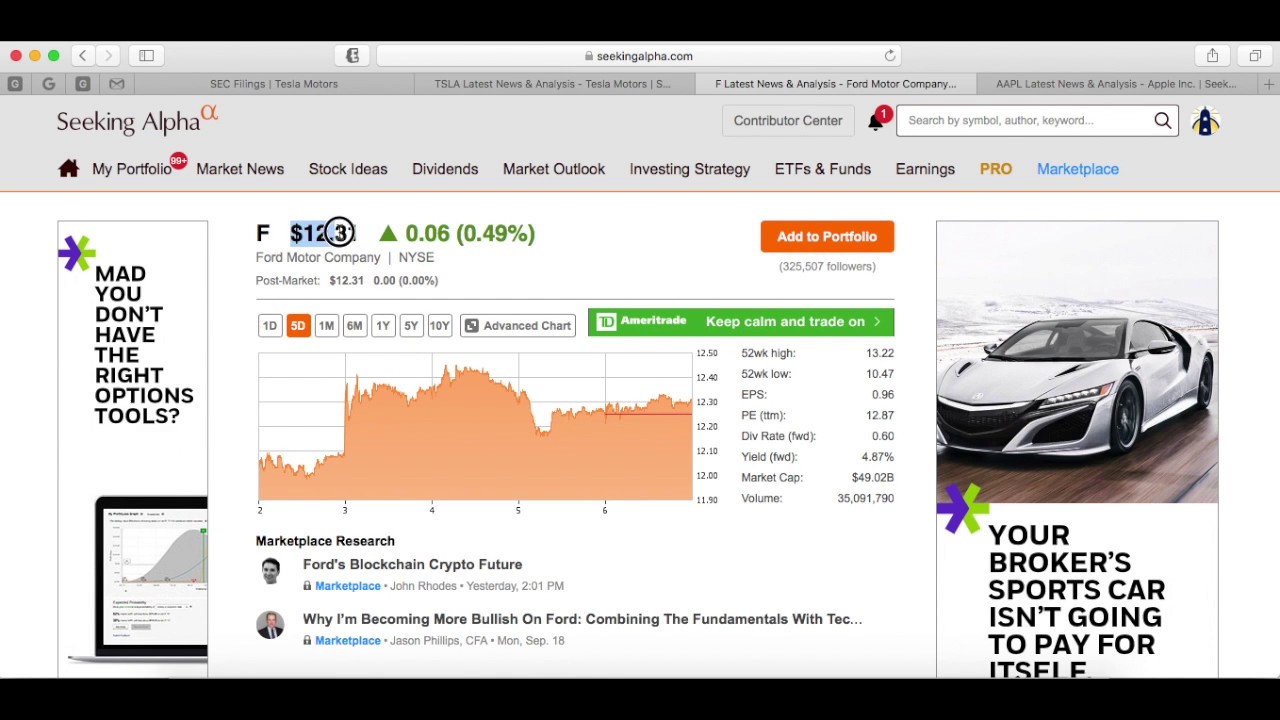
Task: Open My Portfolio menu
Action: pyautogui.click(x=131, y=169)
